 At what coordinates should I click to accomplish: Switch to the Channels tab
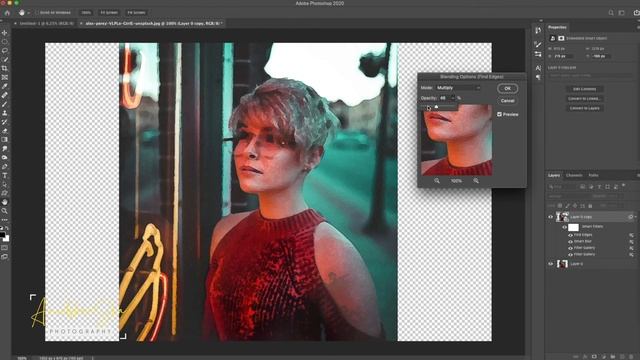574,176
